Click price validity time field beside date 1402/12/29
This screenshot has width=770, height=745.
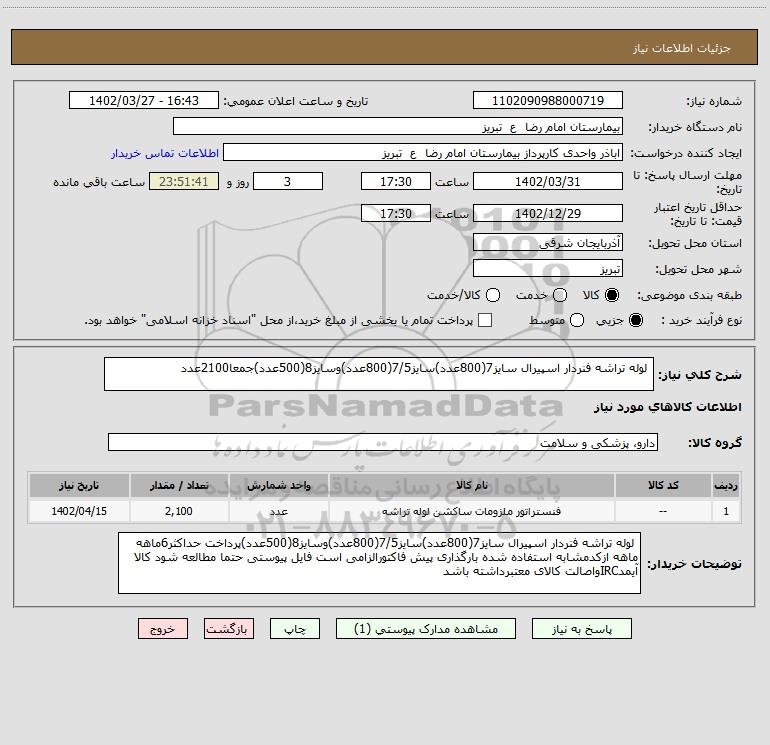(396, 213)
